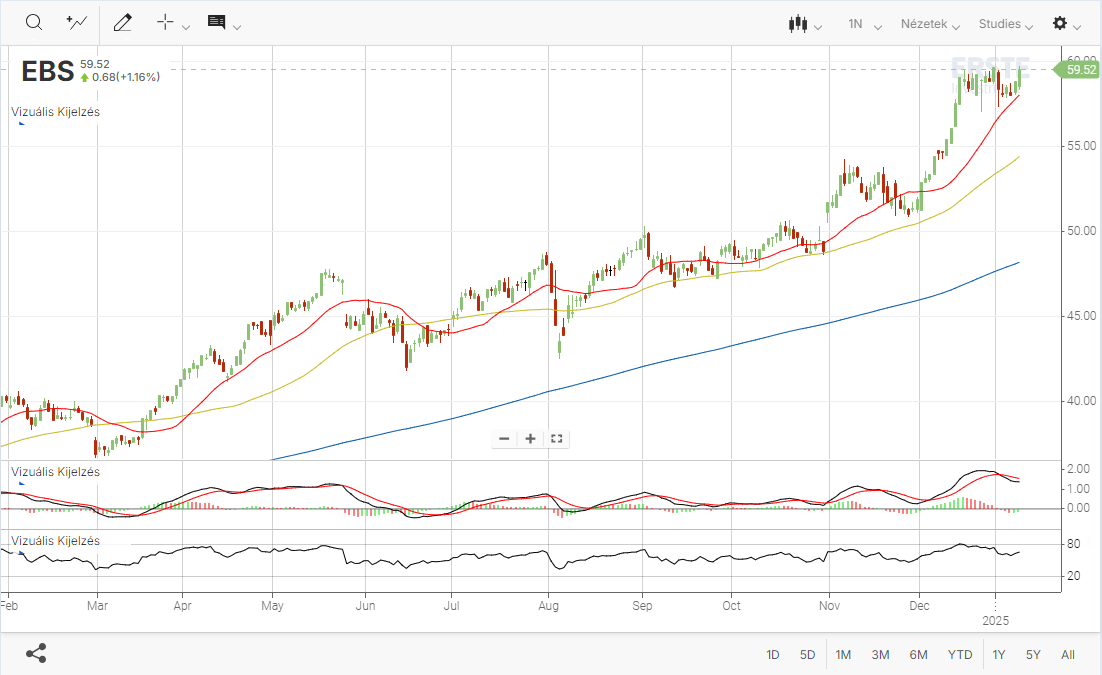Click the add comparison line icon
1102x675 pixels.
77,22
